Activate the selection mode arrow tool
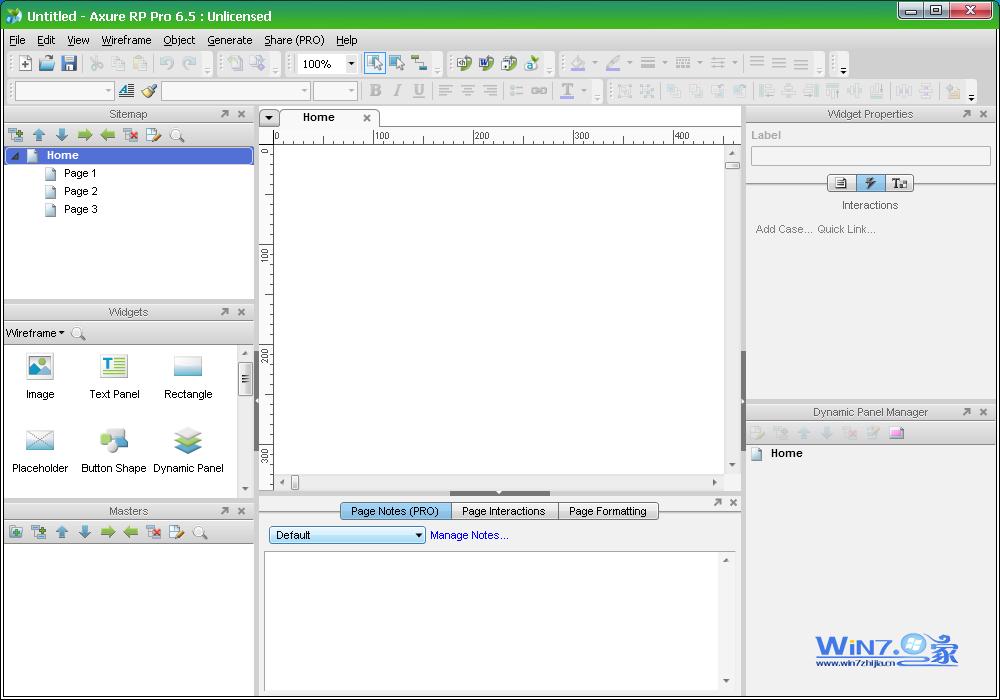This screenshot has height=700, width=1000. coord(375,63)
